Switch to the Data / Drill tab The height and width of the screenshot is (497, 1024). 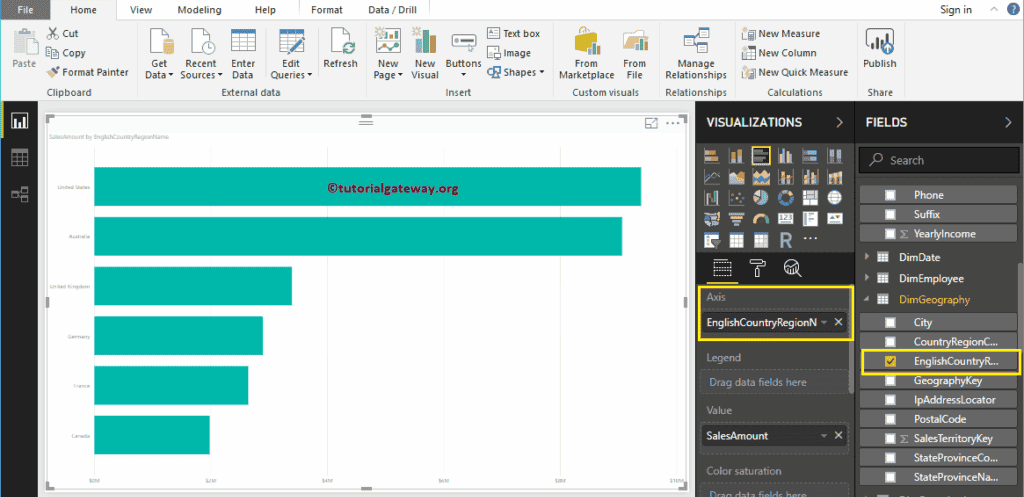(392, 10)
